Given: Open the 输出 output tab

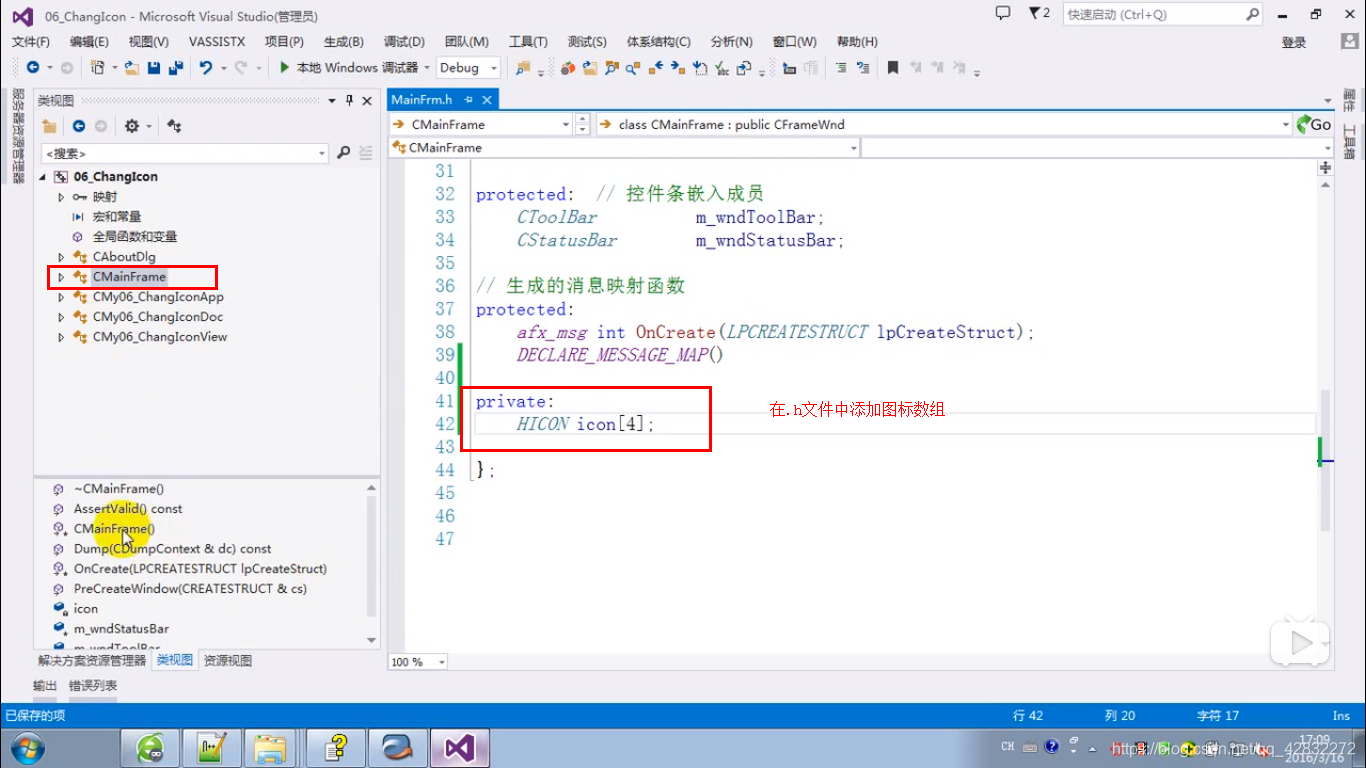Looking at the screenshot, I should 45,686.
